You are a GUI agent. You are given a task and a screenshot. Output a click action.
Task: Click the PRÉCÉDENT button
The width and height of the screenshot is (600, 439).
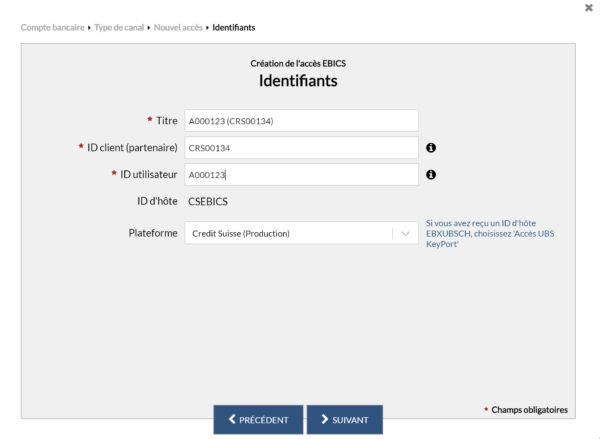coord(258,419)
